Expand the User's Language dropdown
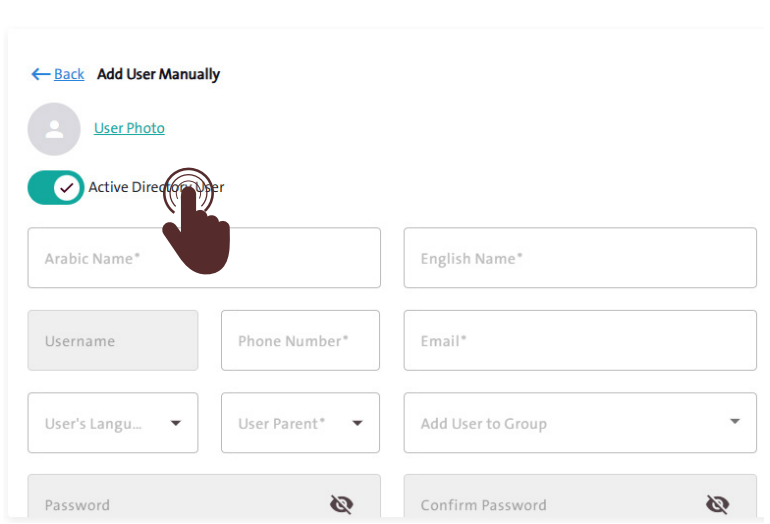770x524 pixels. pos(176,423)
